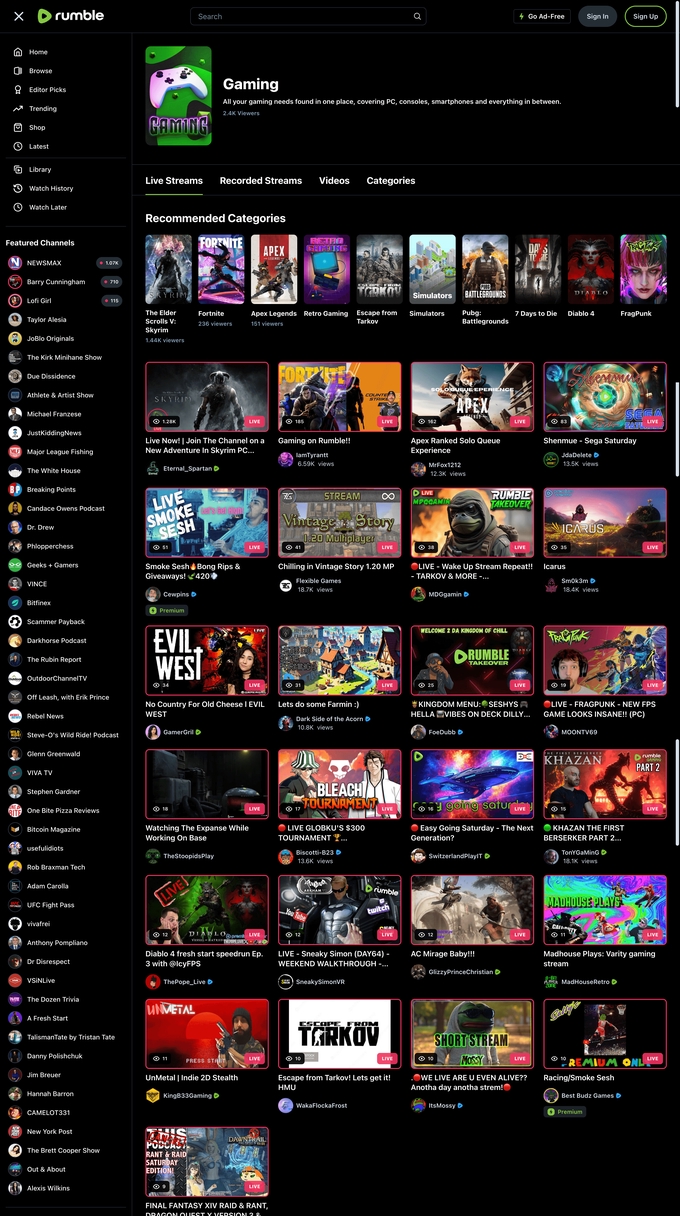
Task: Open Dr Disrespect channel avatar
Action: tap(15, 962)
